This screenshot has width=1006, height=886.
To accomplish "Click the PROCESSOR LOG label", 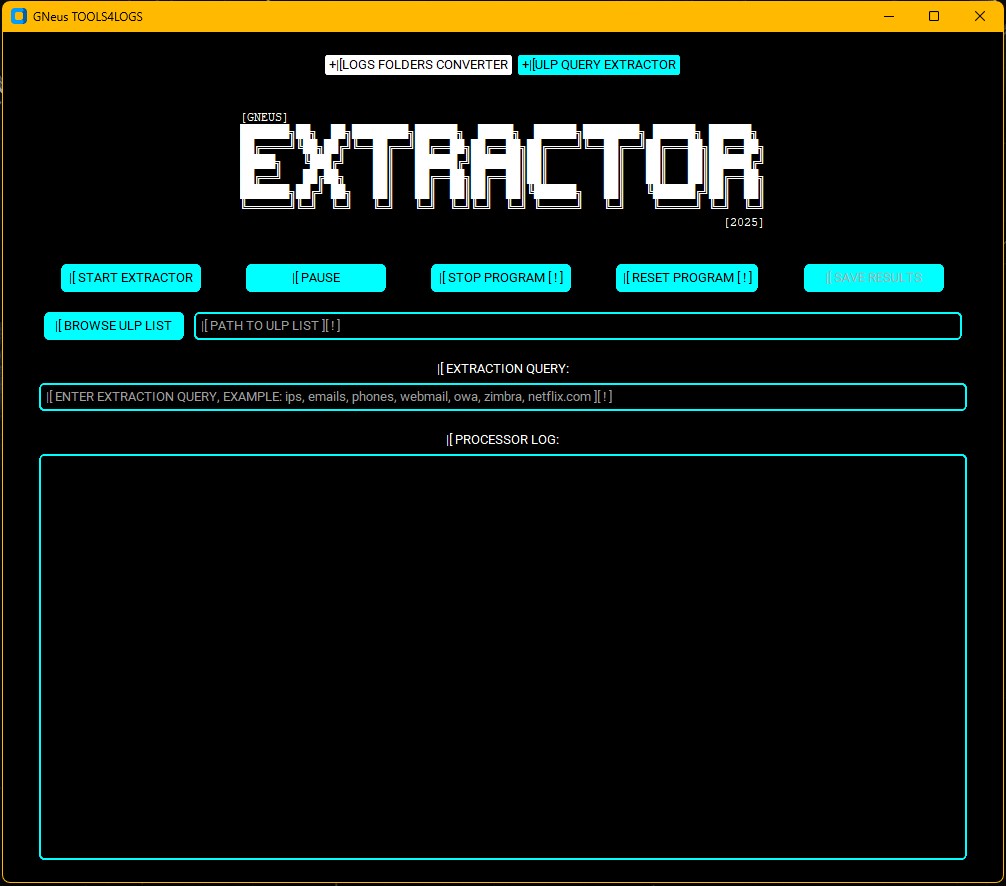I will 502,440.
